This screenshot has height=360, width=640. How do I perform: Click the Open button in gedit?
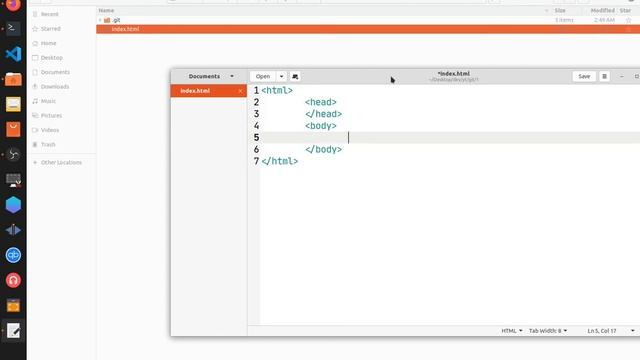tap(263, 76)
